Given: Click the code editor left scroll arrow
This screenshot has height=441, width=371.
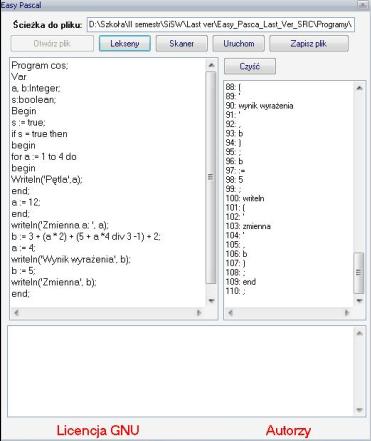Looking at the screenshot, I should click(16, 312).
